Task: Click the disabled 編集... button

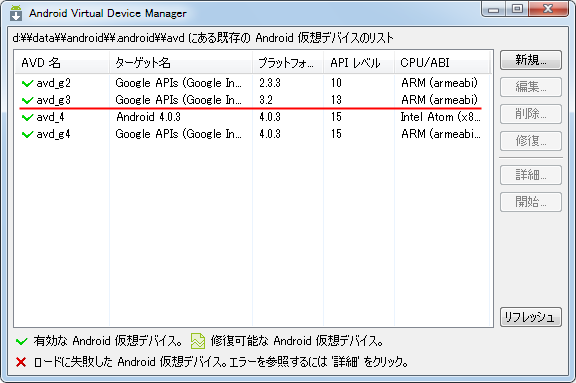Action: [530, 87]
